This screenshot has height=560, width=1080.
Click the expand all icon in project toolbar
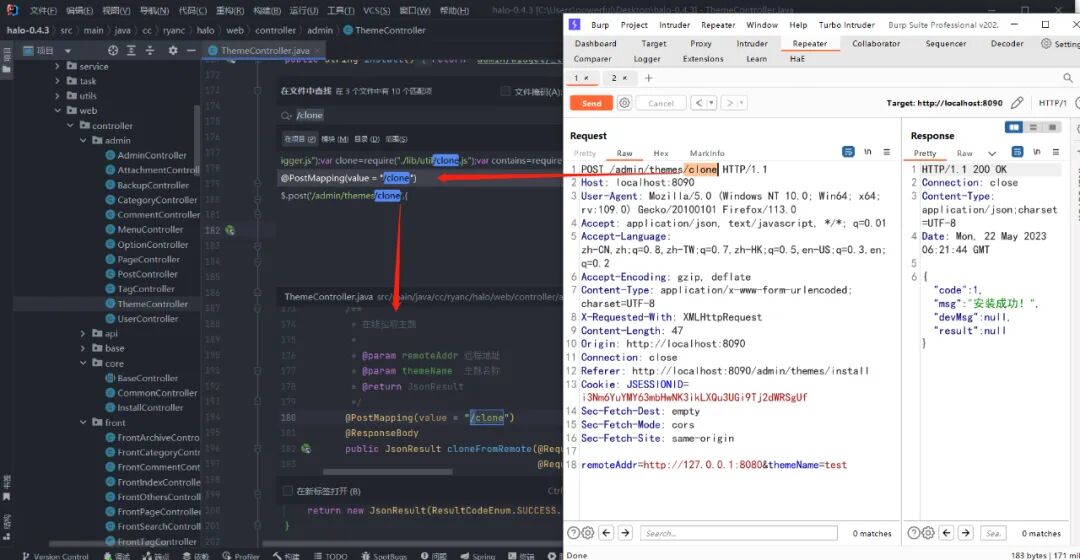pyautogui.click(x=131, y=50)
